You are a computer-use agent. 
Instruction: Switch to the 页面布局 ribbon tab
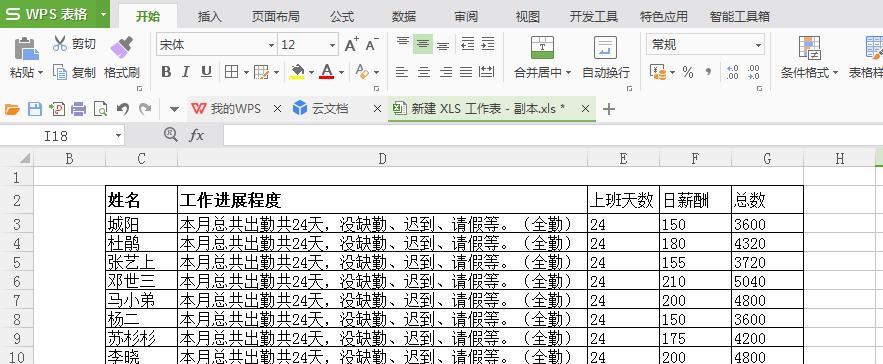275,16
